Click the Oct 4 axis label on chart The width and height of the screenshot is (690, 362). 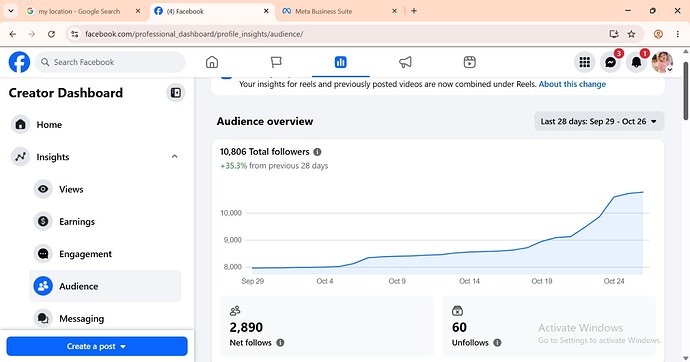(x=325, y=281)
